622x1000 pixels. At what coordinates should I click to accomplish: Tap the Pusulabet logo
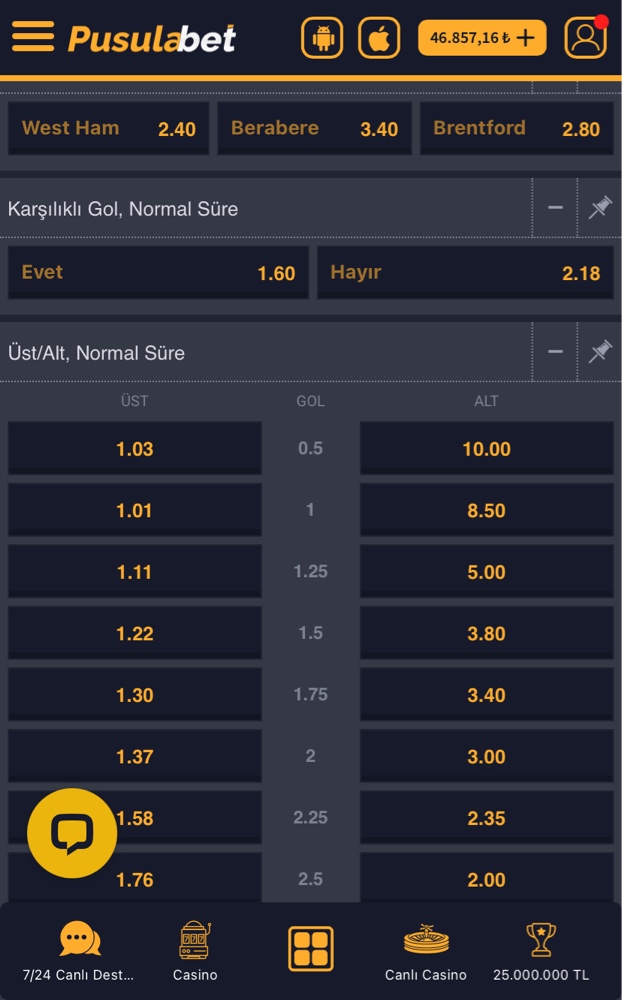[x=152, y=38]
